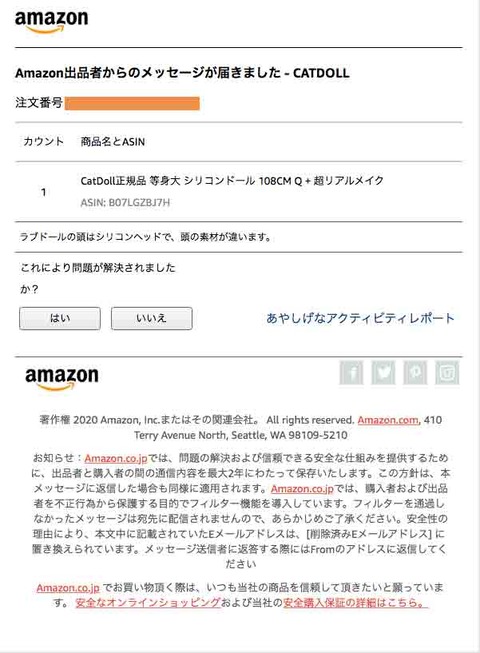Viewport: 480px width, 653px height.
Task: Open the Twitter social icon
Action: 383,372
